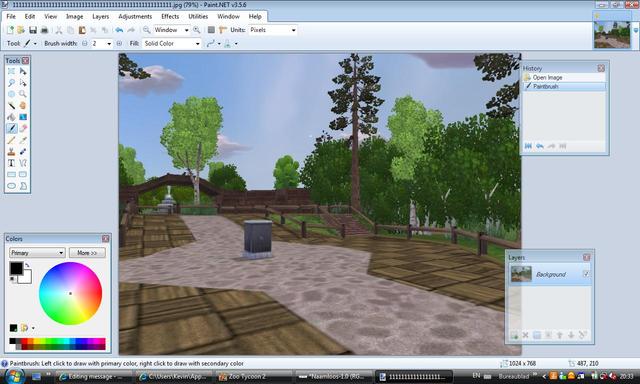Select the Zoom tool in Tools panel
This screenshot has height=384, width=640.
(x=23, y=94)
